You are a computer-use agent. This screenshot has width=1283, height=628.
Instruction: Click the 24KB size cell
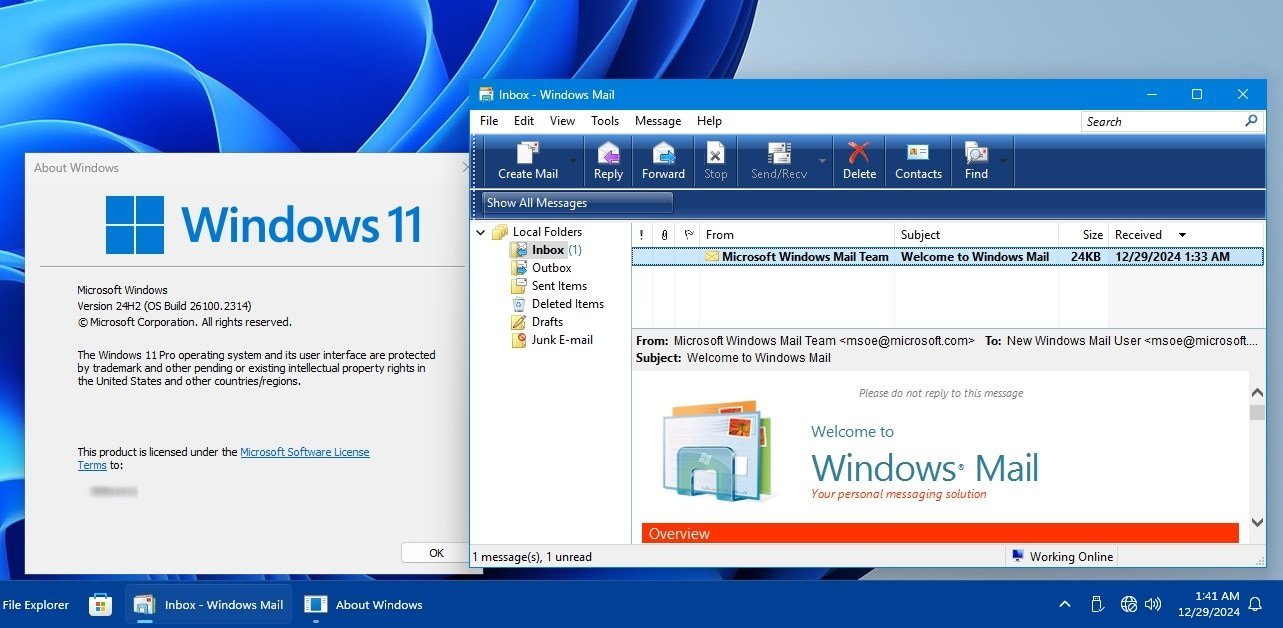click(1086, 257)
